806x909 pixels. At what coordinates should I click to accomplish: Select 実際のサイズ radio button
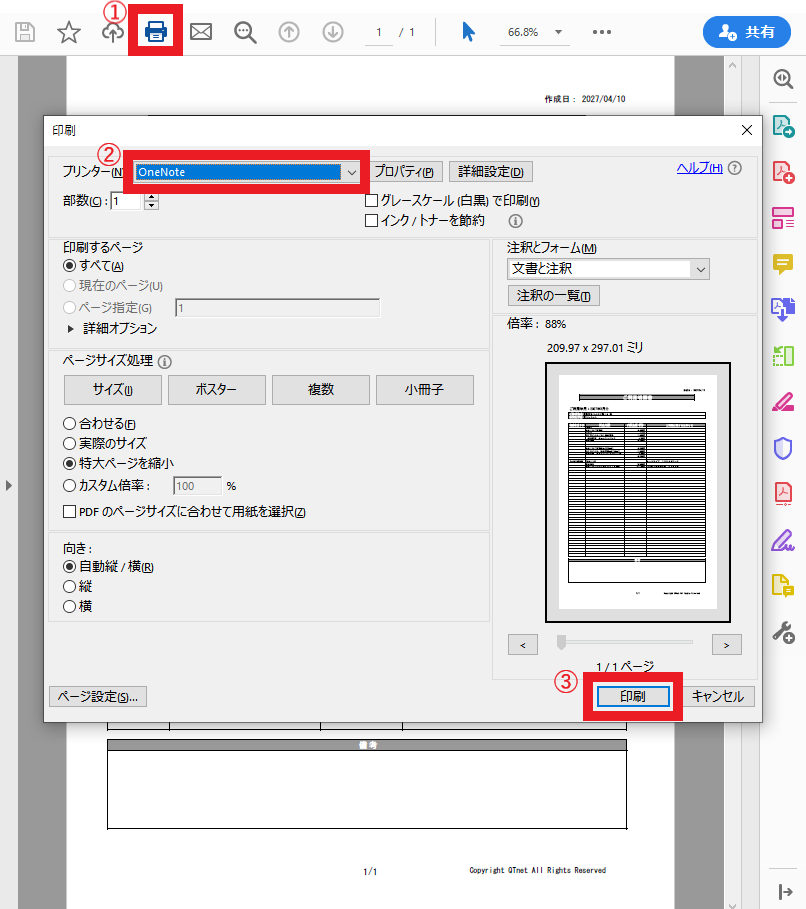coord(70,443)
